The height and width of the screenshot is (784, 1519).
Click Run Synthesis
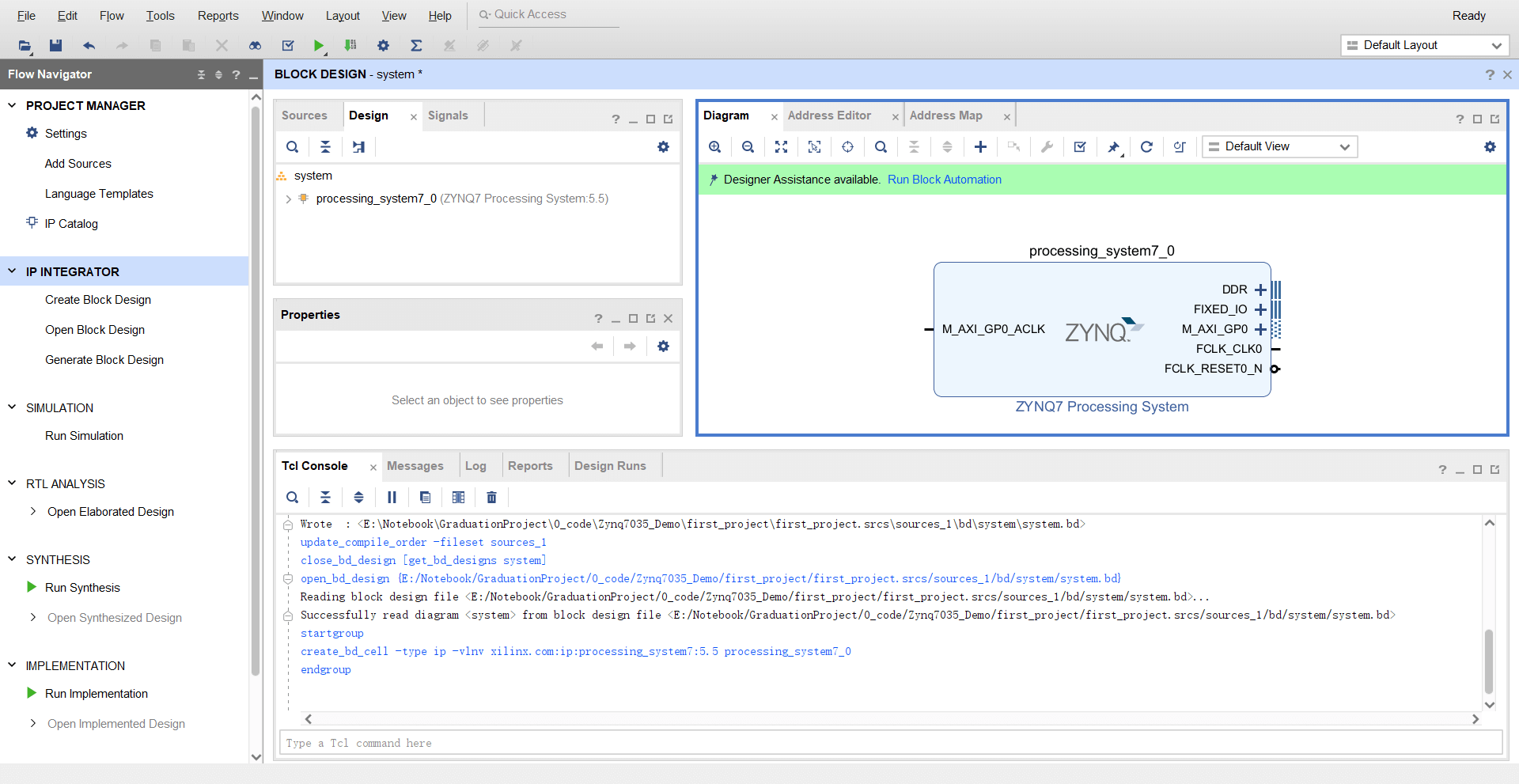coord(82,588)
